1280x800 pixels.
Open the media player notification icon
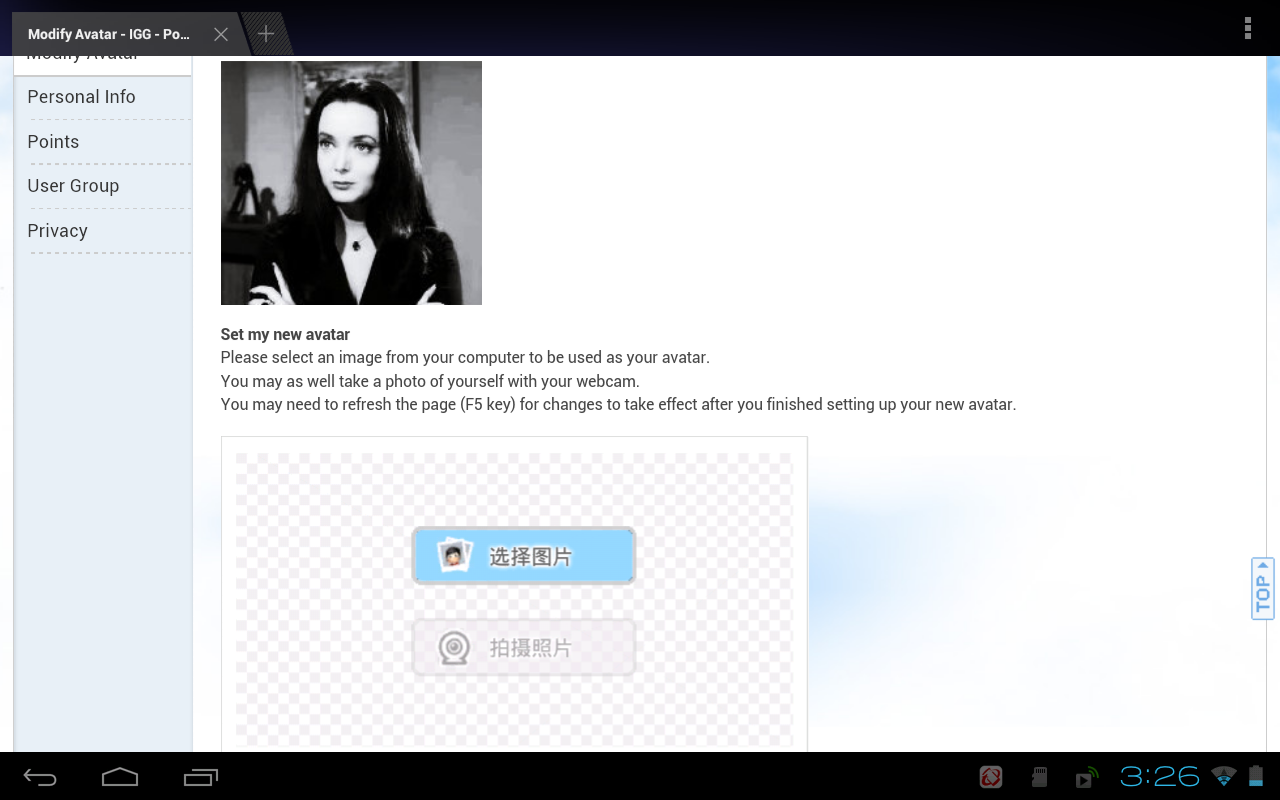[x=1087, y=777]
